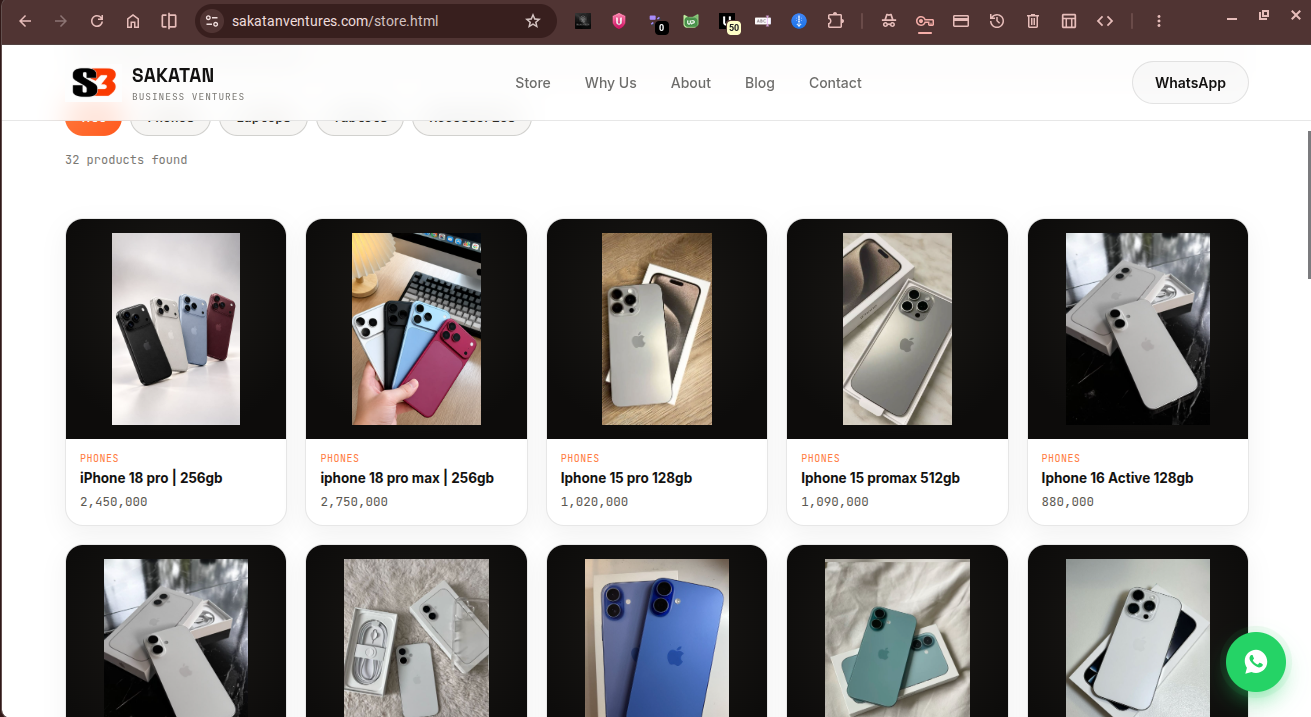The width and height of the screenshot is (1311, 717).
Task: Click the price 2,450,000
Action: [x=113, y=502]
